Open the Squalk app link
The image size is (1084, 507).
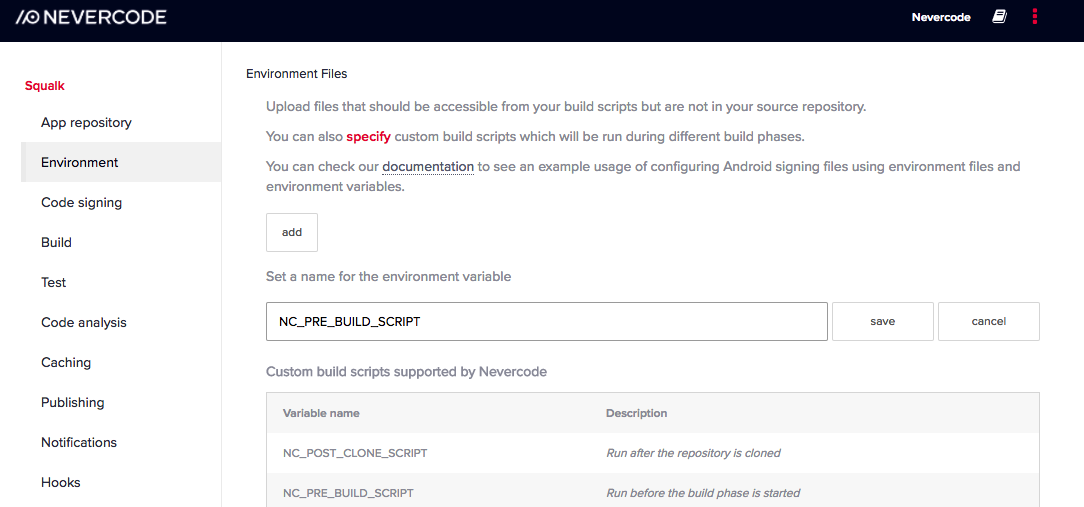[x=45, y=86]
